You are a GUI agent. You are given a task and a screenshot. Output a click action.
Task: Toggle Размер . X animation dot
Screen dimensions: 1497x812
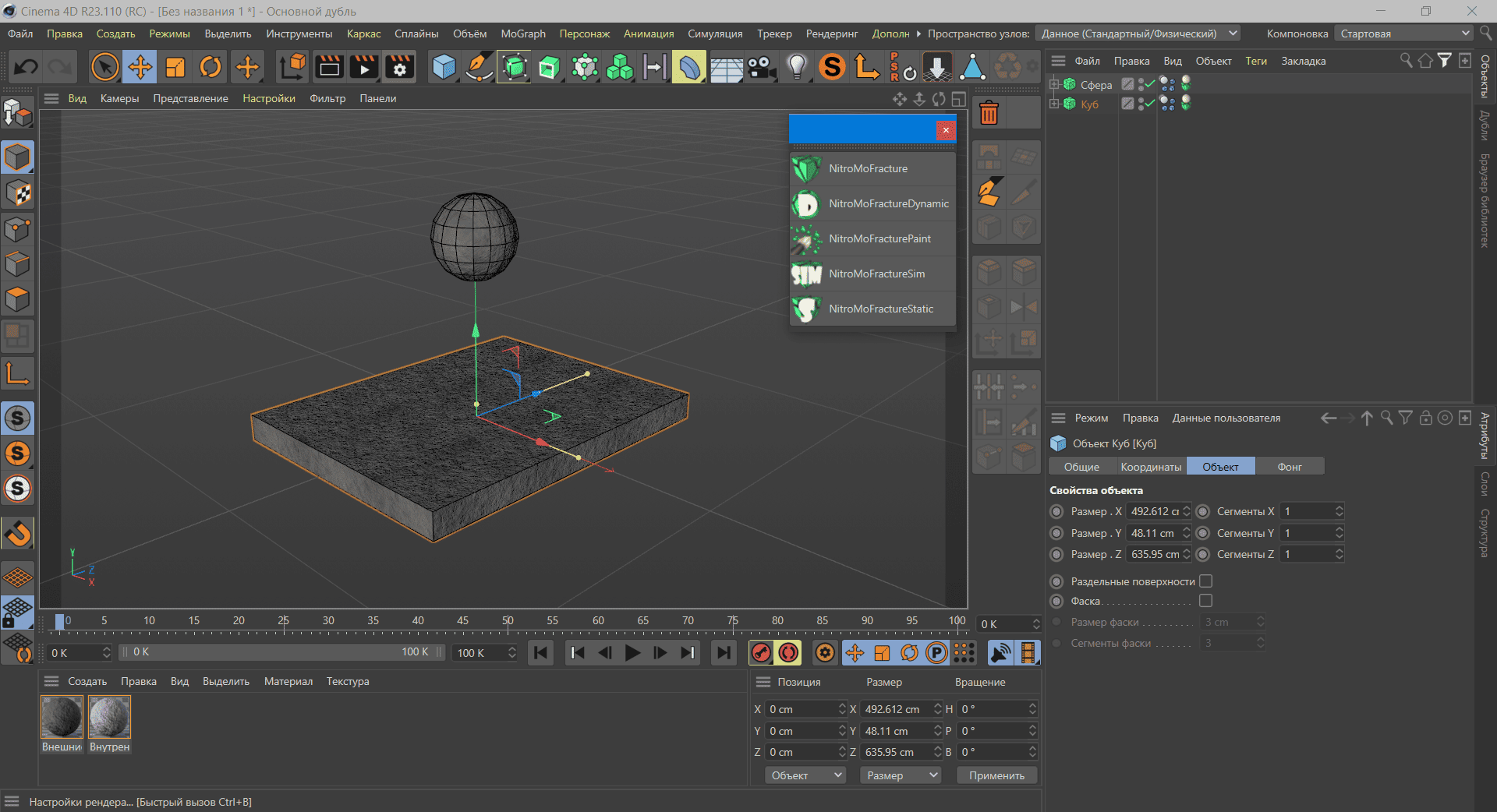pyautogui.click(x=1056, y=511)
